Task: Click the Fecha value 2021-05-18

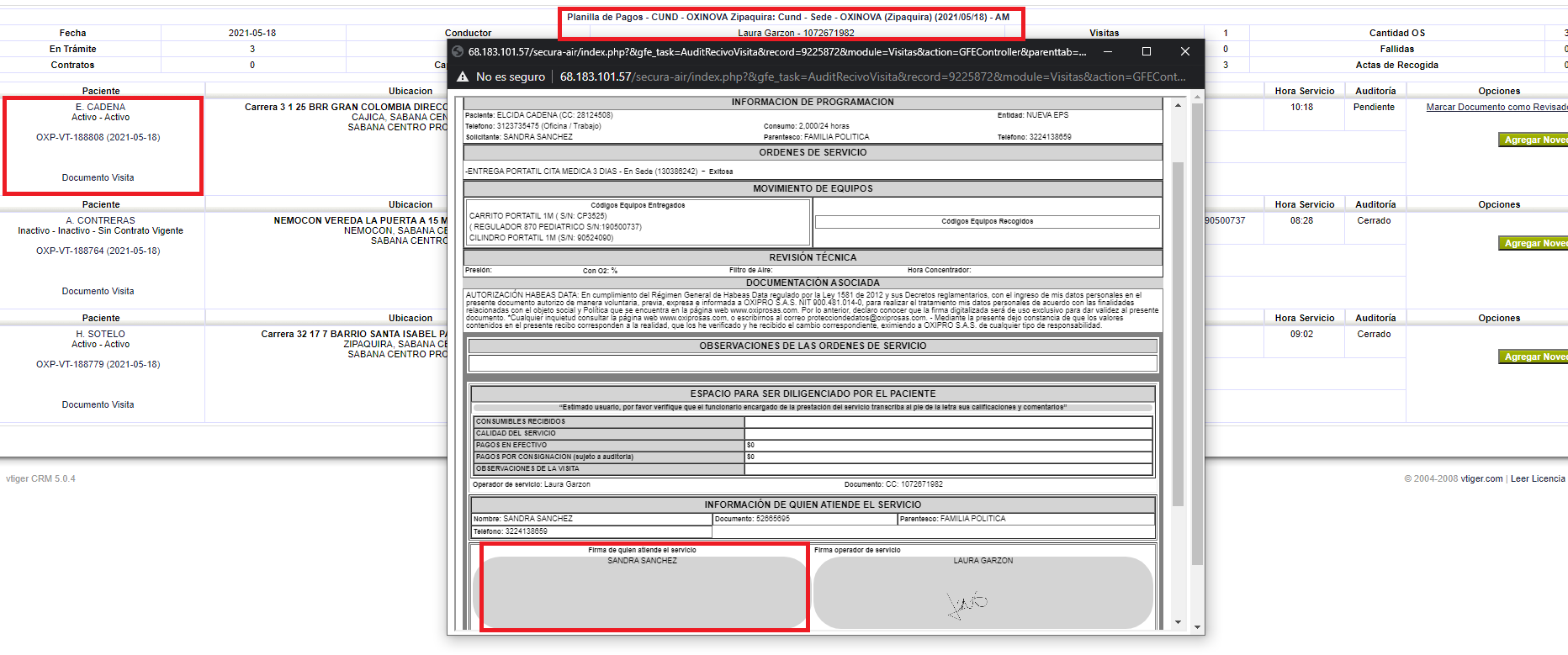Action: click(252, 33)
